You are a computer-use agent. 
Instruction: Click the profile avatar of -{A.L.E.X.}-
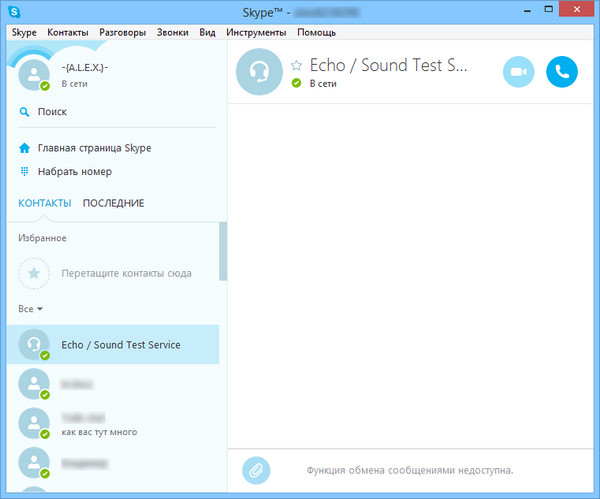click(34, 74)
